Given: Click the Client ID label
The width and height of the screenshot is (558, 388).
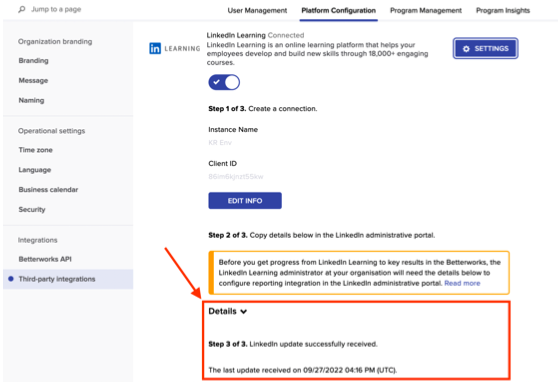Looking at the screenshot, I should point(222,164).
